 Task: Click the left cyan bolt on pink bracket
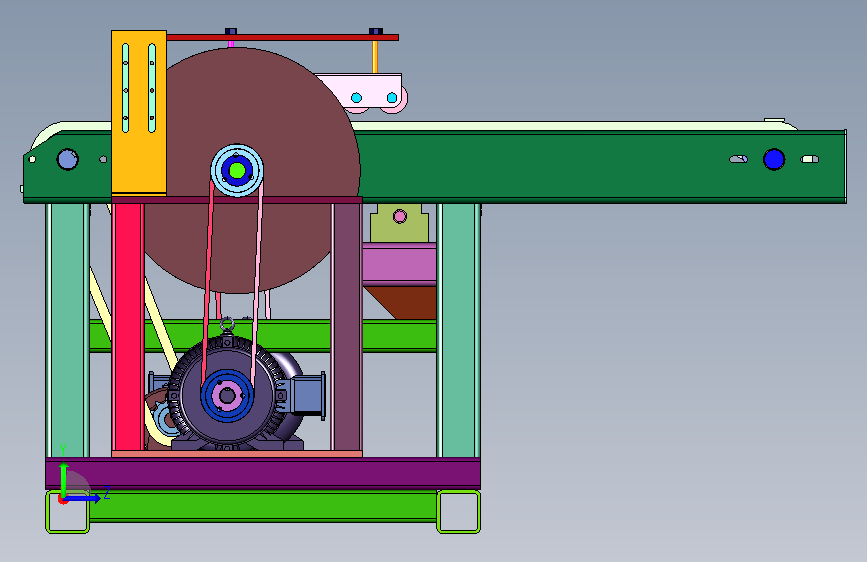[357, 98]
